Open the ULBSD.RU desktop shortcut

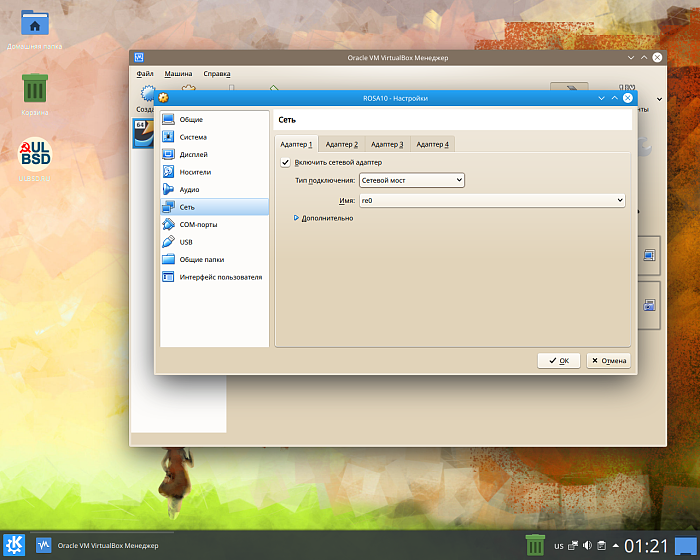35,154
